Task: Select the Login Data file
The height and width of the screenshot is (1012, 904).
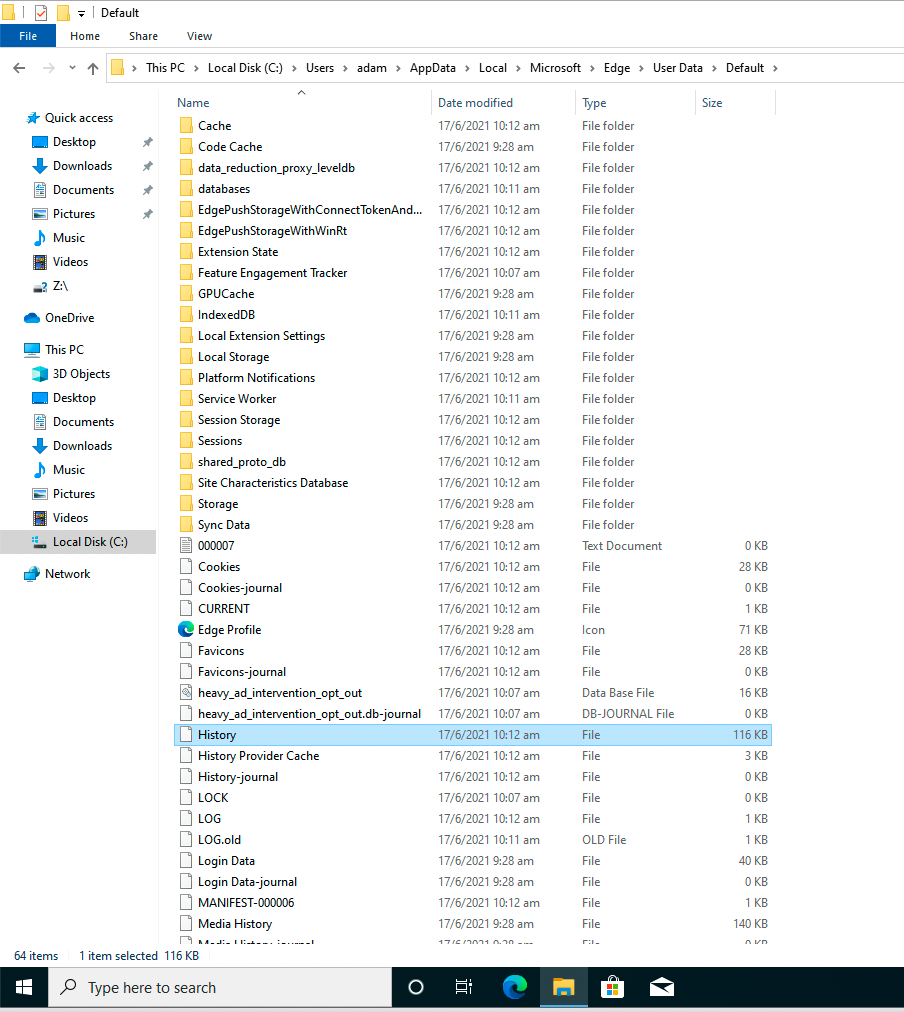Action: pyautogui.click(x=226, y=860)
